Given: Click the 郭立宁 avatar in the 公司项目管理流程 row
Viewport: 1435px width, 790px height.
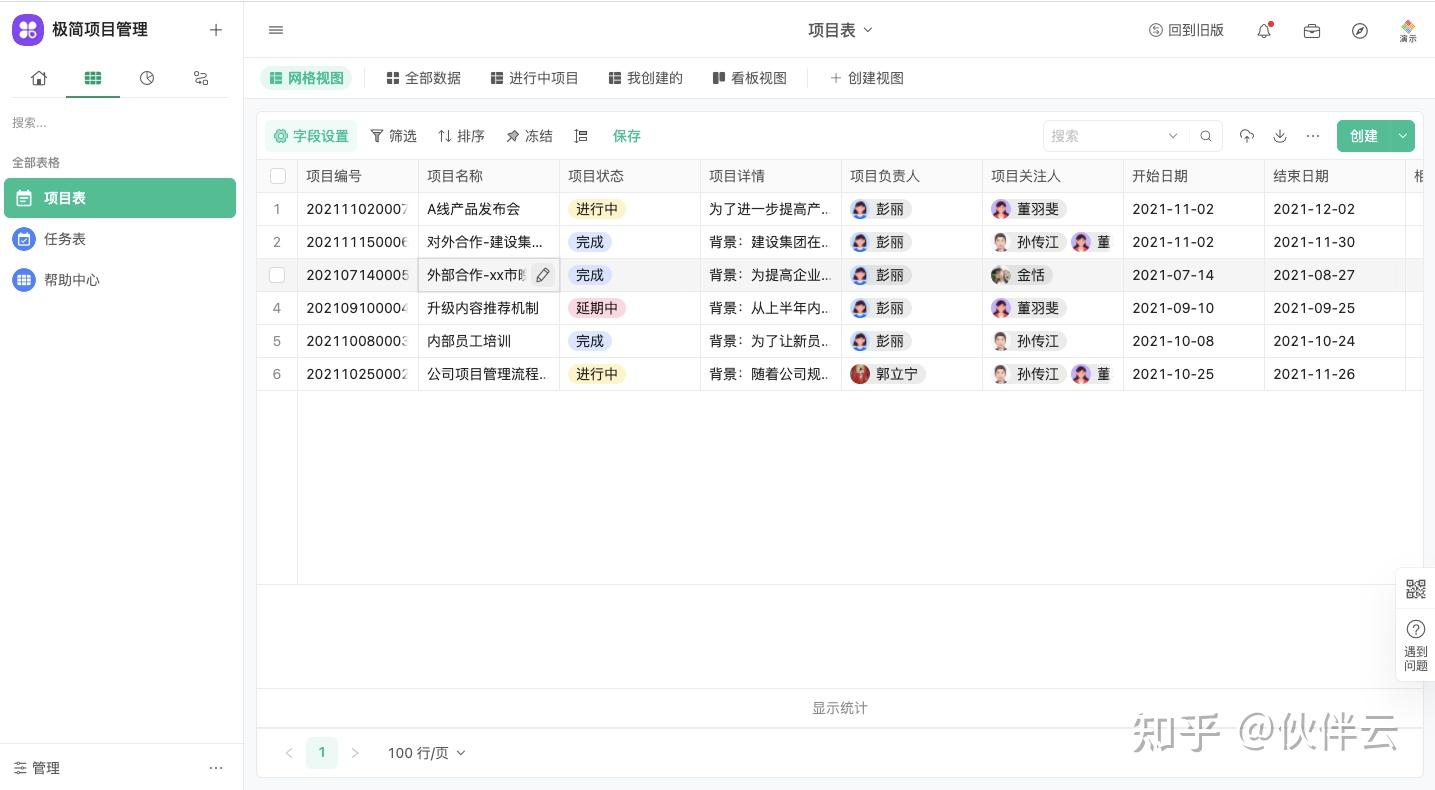Looking at the screenshot, I should [x=859, y=374].
